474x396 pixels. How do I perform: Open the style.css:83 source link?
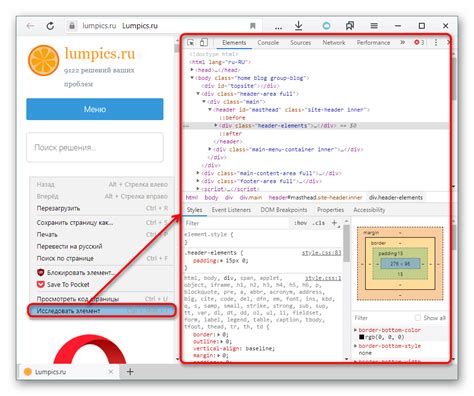(321, 253)
